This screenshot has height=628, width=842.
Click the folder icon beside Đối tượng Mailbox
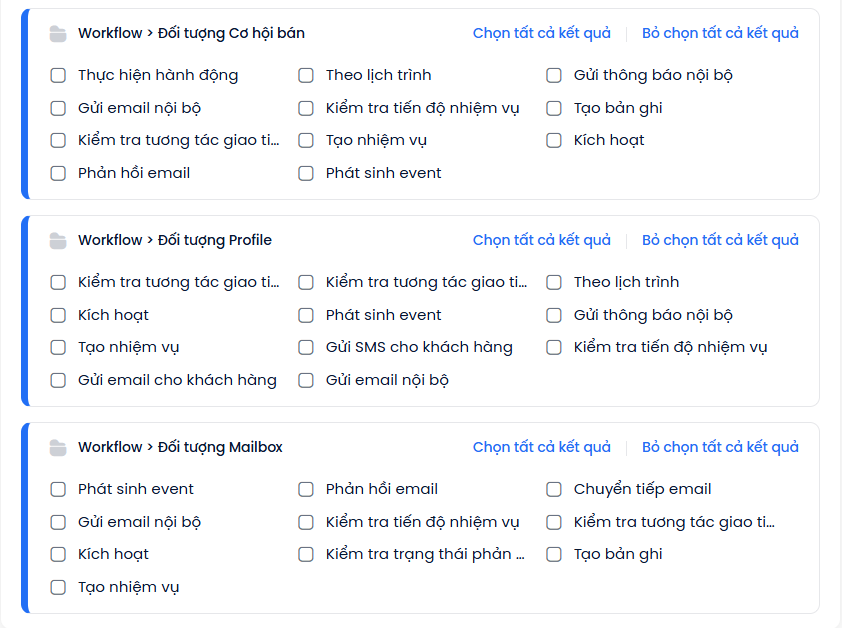[58, 448]
